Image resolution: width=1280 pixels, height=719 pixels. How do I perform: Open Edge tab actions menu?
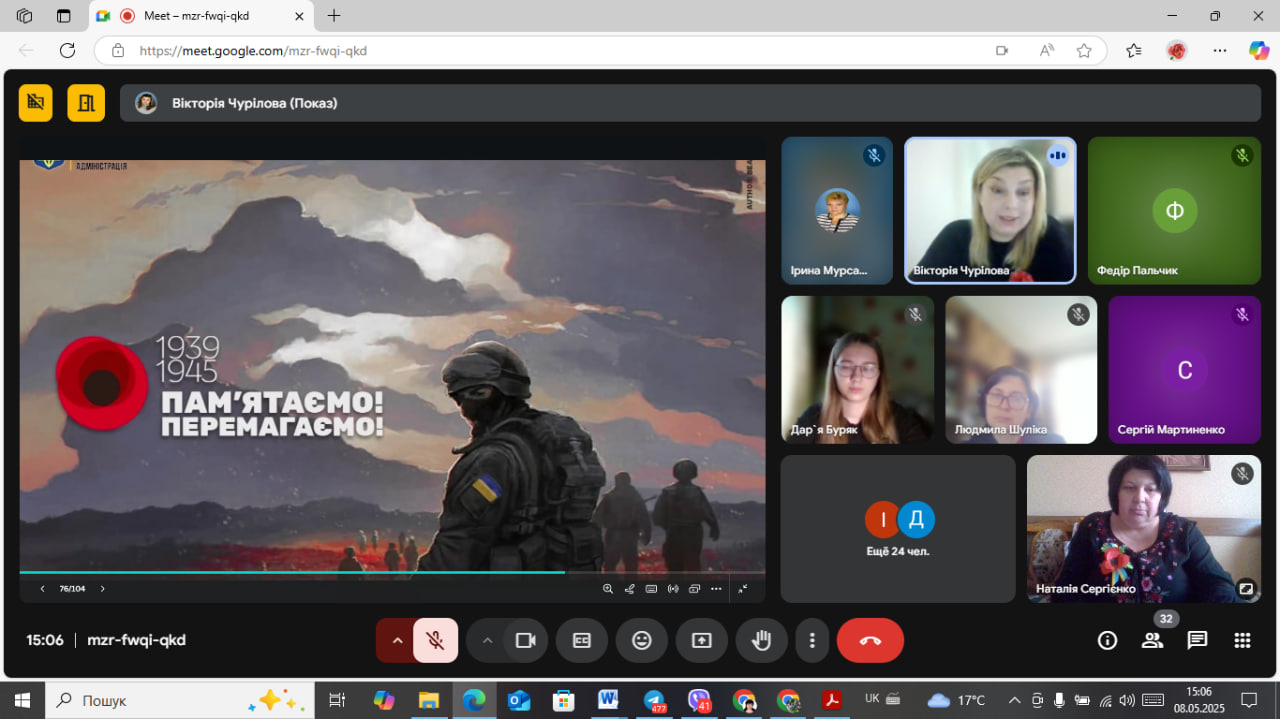click(x=63, y=16)
